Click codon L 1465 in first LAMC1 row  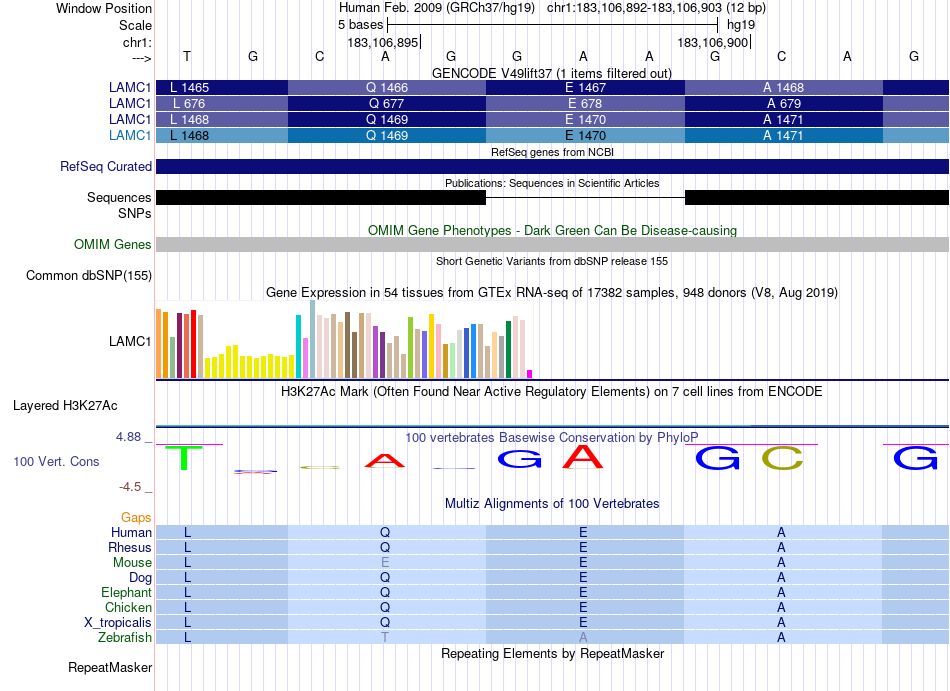222,87
